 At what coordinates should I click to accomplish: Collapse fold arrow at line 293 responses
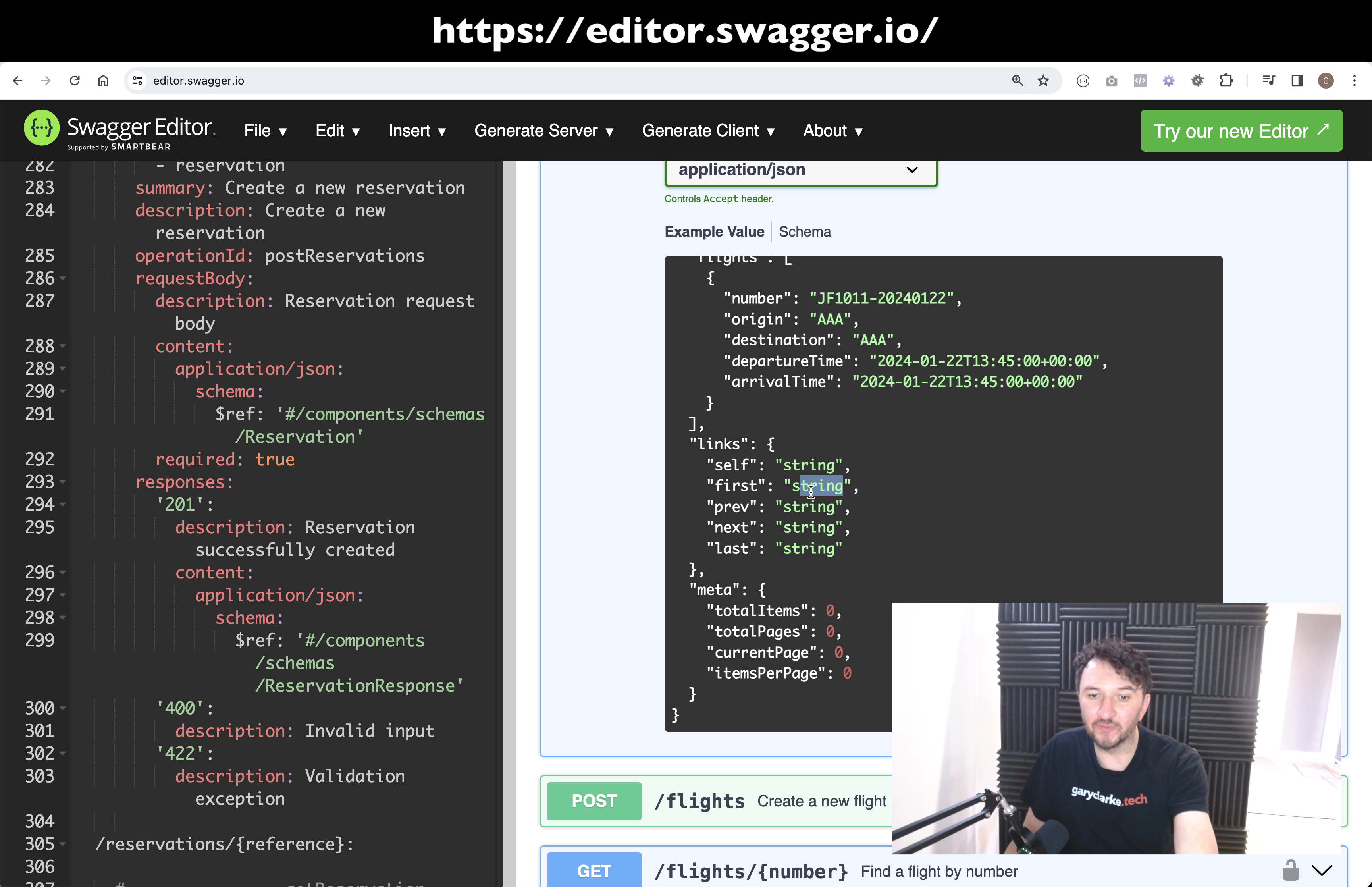63,482
